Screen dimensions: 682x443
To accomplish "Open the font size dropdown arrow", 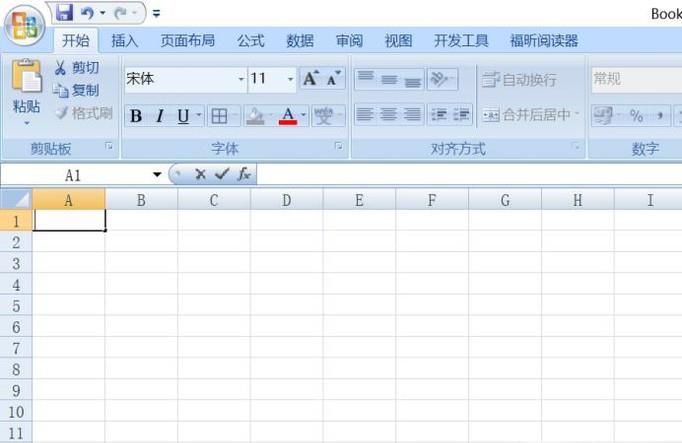I will pos(291,79).
